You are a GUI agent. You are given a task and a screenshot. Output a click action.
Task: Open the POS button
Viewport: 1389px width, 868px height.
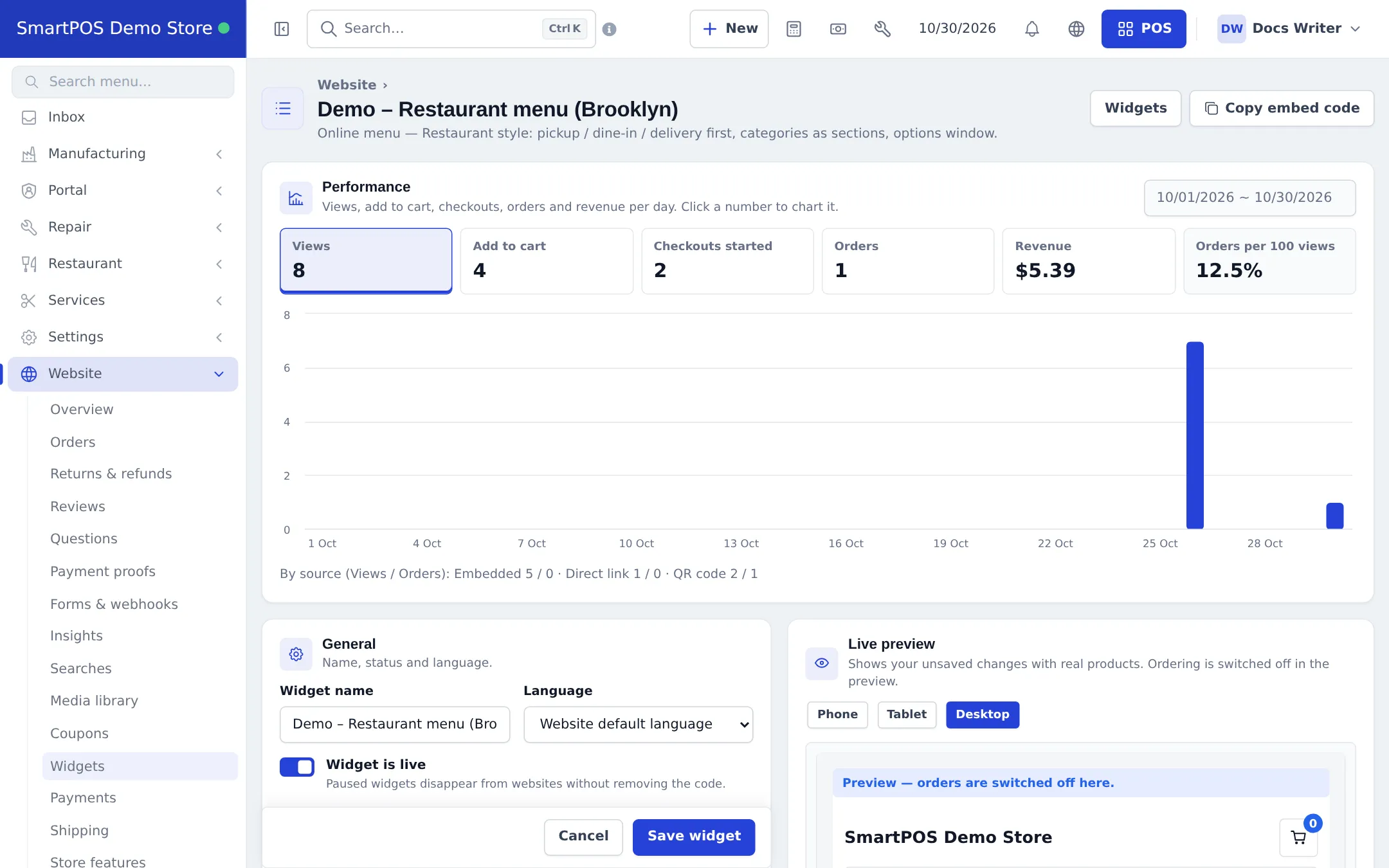click(1144, 29)
